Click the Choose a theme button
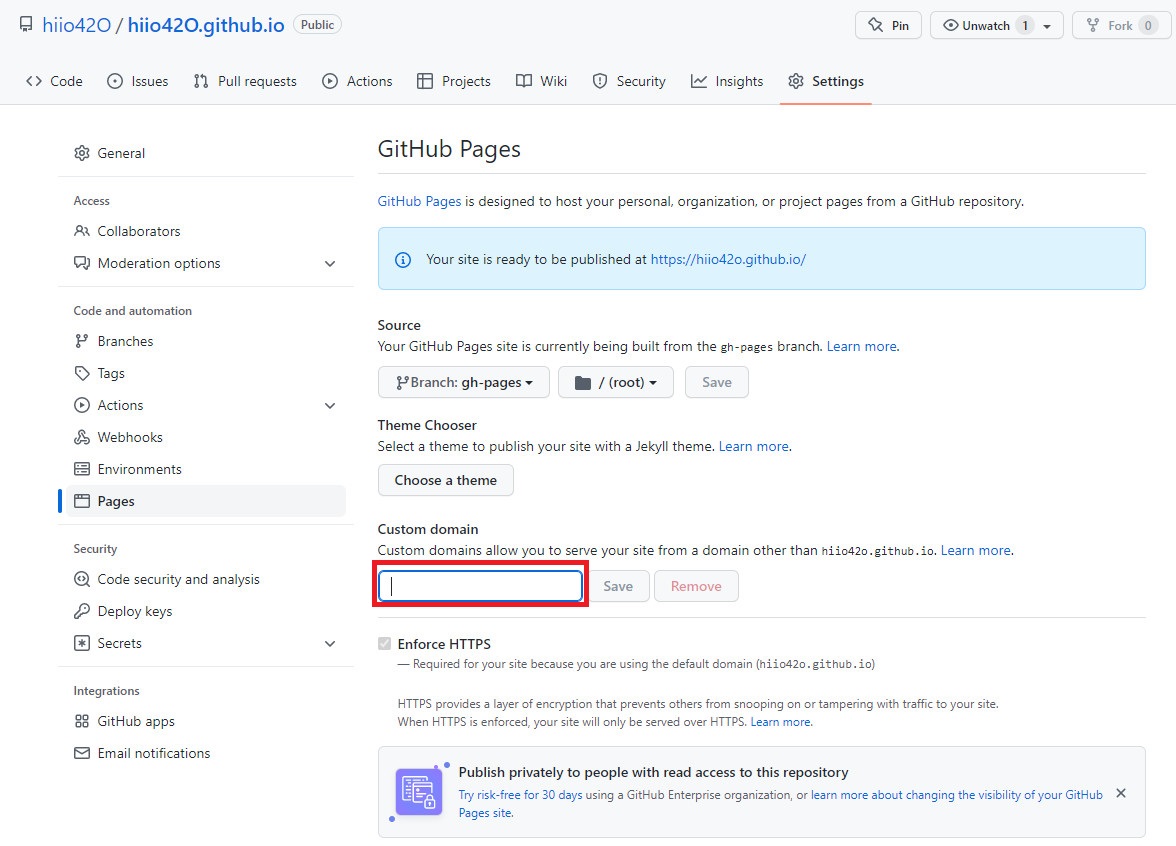 (x=446, y=480)
